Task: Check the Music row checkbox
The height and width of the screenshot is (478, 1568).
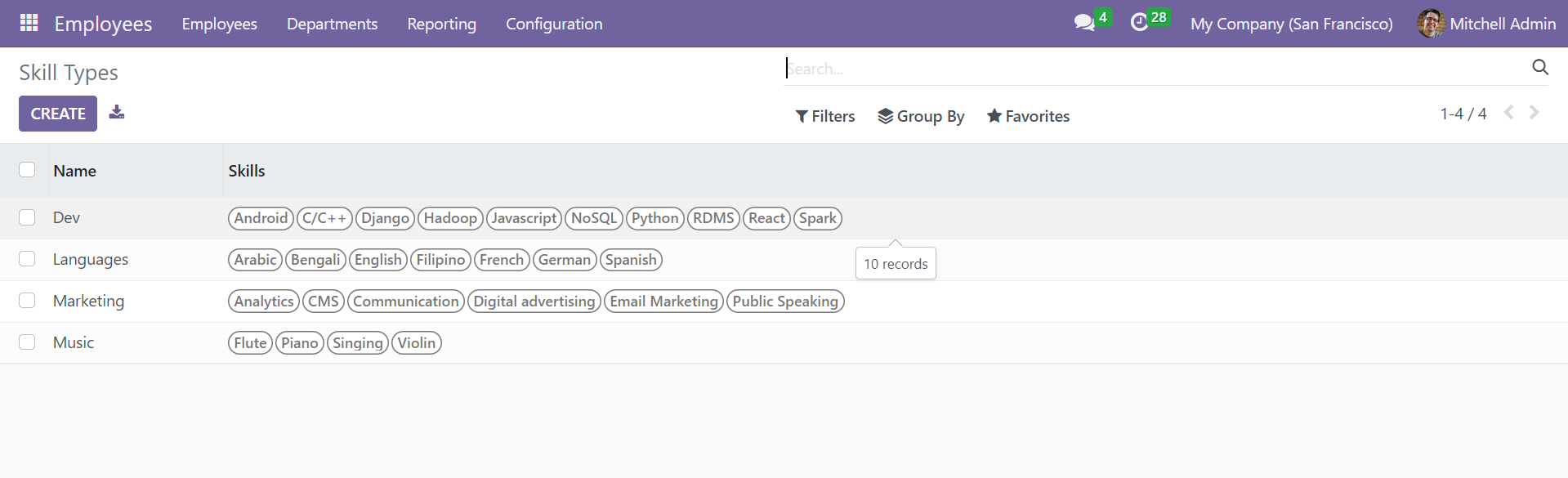Action: (x=27, y=342)
